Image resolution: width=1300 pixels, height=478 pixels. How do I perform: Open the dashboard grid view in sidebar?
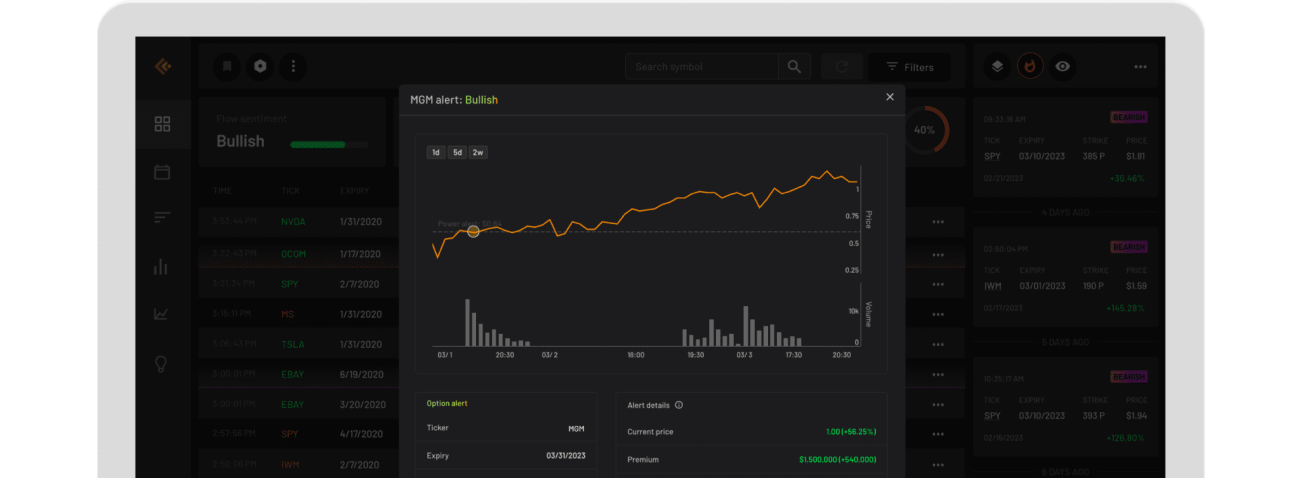(162, 124)
